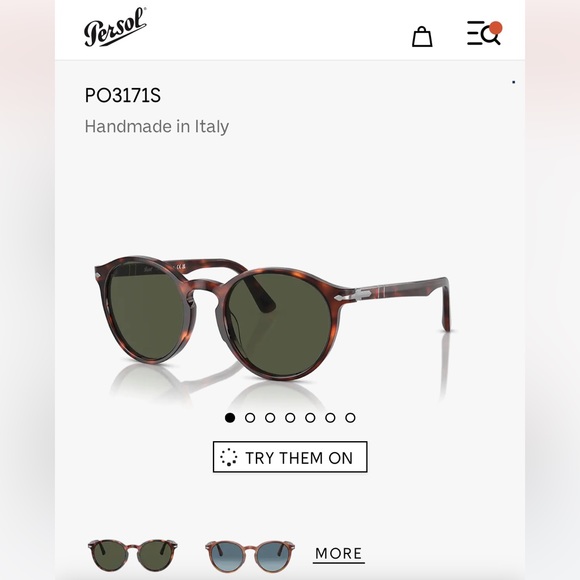Select the fourth carousel dot
The height and width of the screenshot is (580, 580).
pyautogui.click(x=290, y=418)
